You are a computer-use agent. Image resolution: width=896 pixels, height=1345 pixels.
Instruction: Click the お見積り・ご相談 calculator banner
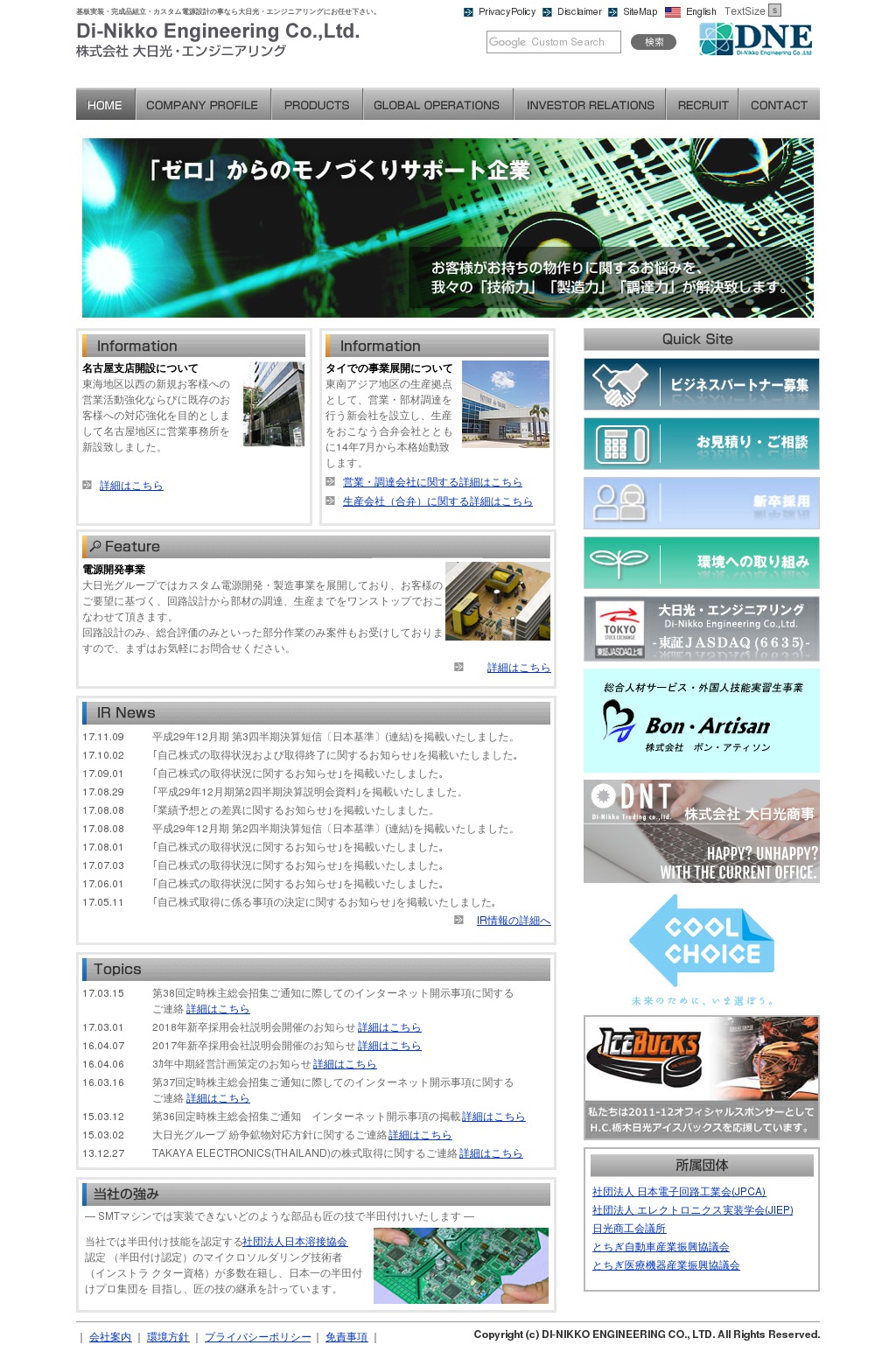tap(702, 444)
